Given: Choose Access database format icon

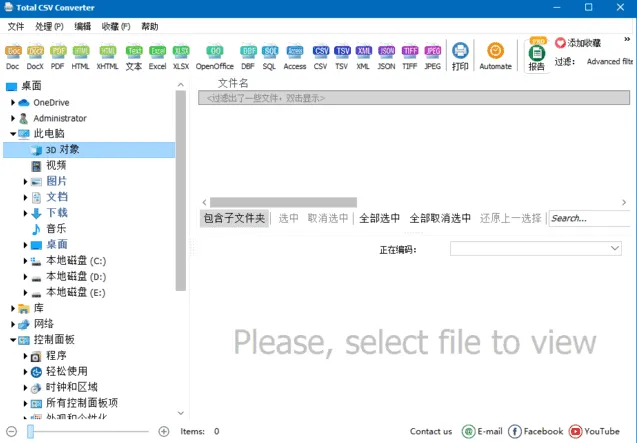Looking at the screenshot, I should point(295,56).
